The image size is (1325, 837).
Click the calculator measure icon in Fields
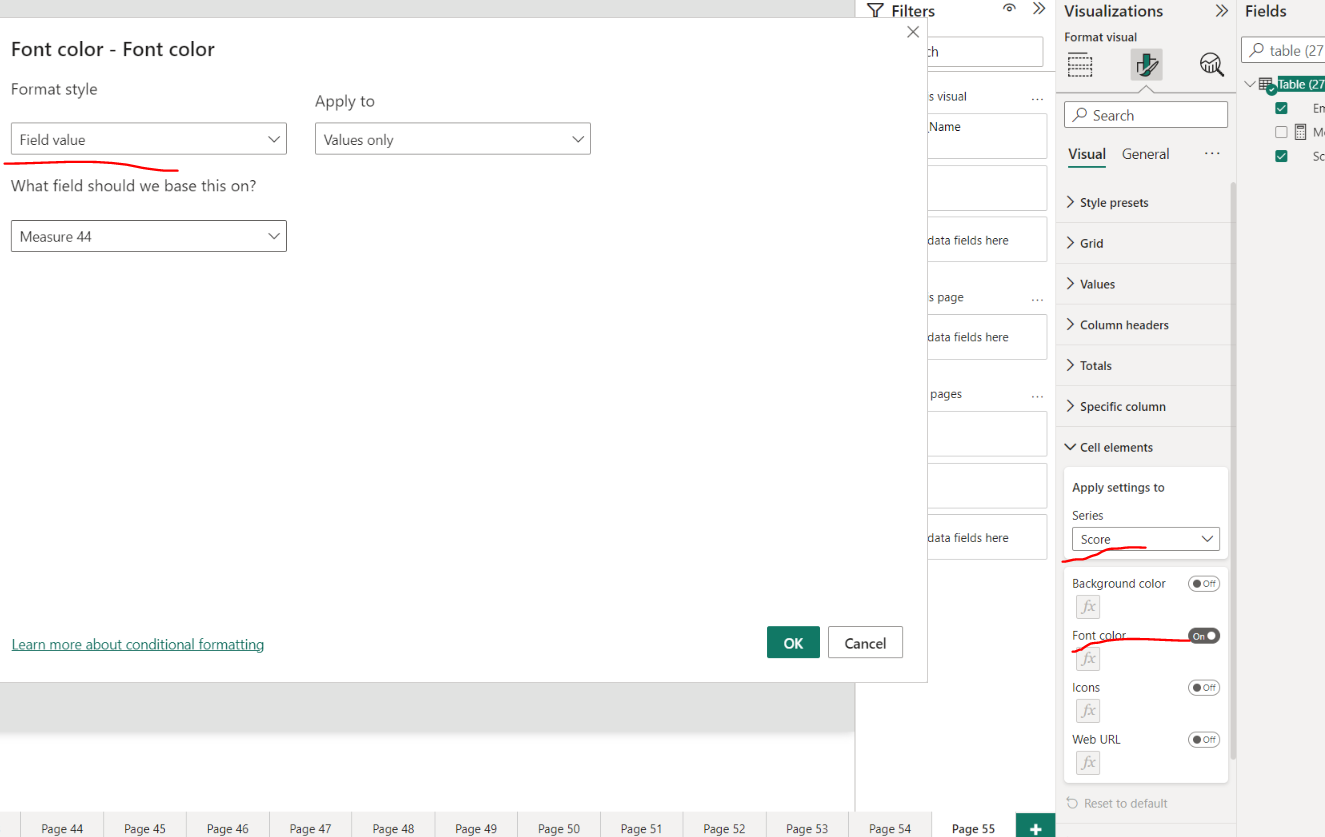pos(1300,132)
